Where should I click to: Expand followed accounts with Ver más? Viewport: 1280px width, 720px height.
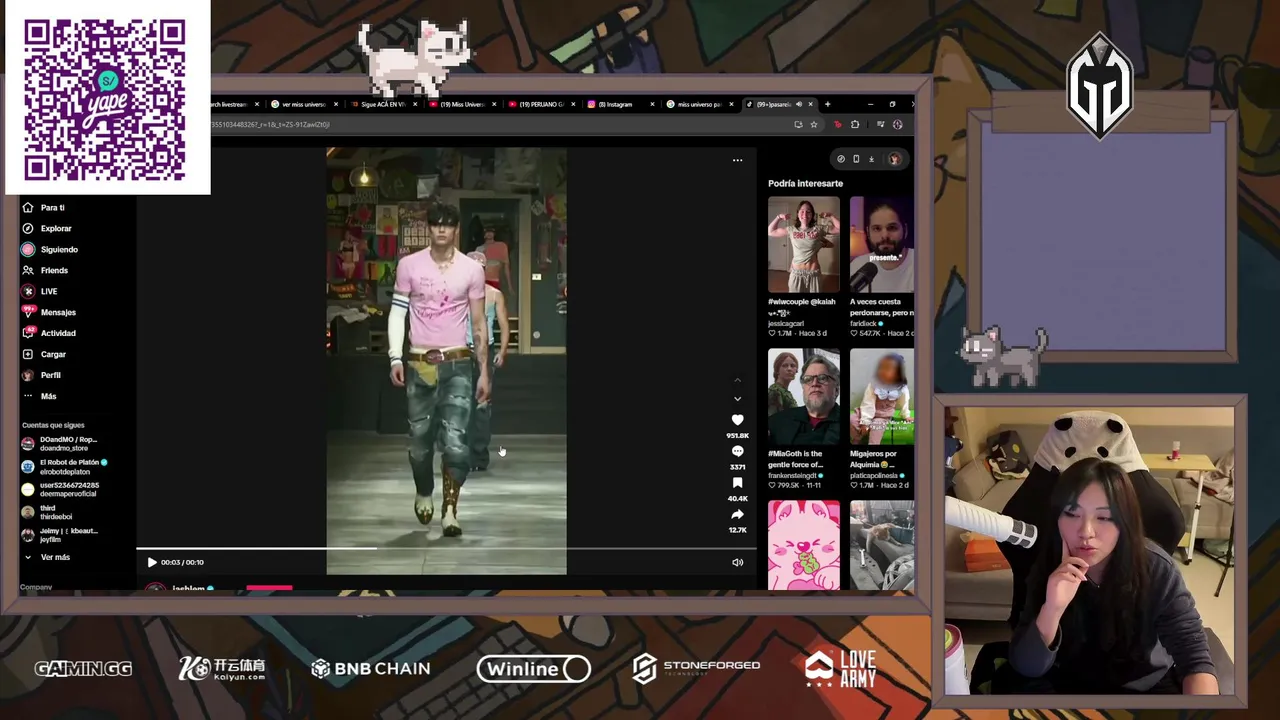47,557
